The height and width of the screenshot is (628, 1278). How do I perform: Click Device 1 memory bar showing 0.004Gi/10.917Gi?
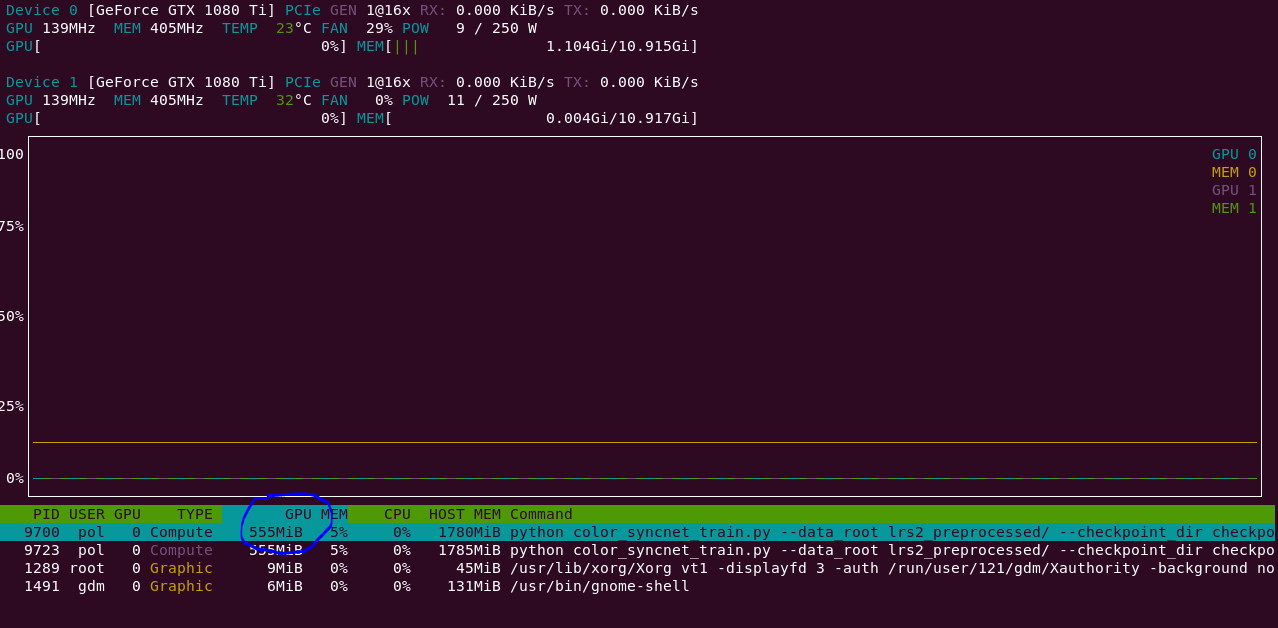(x=528, y=118)
